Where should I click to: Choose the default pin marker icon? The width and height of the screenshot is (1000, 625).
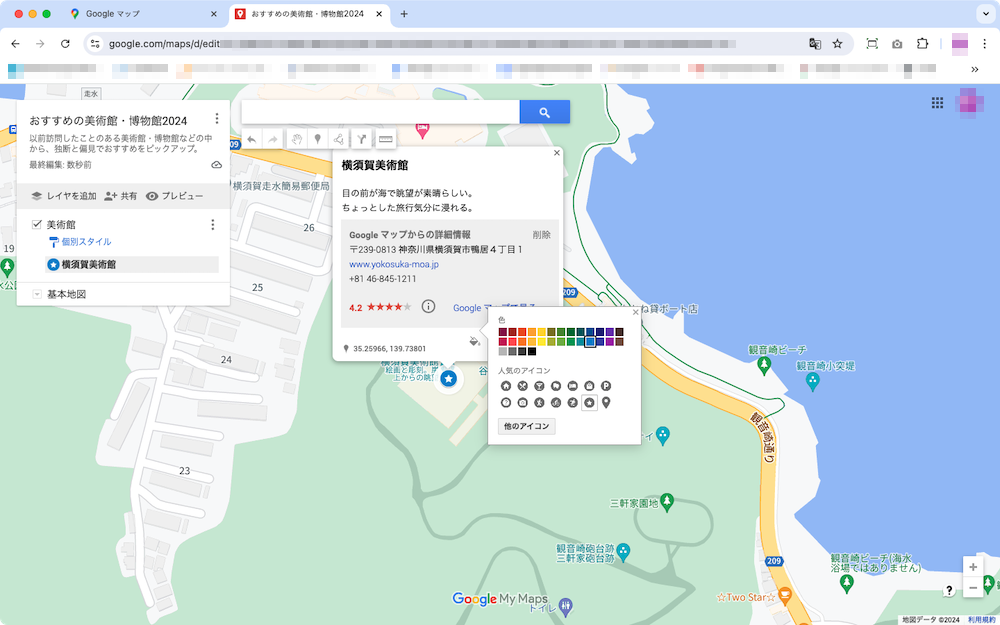click(x=606, y=402)
